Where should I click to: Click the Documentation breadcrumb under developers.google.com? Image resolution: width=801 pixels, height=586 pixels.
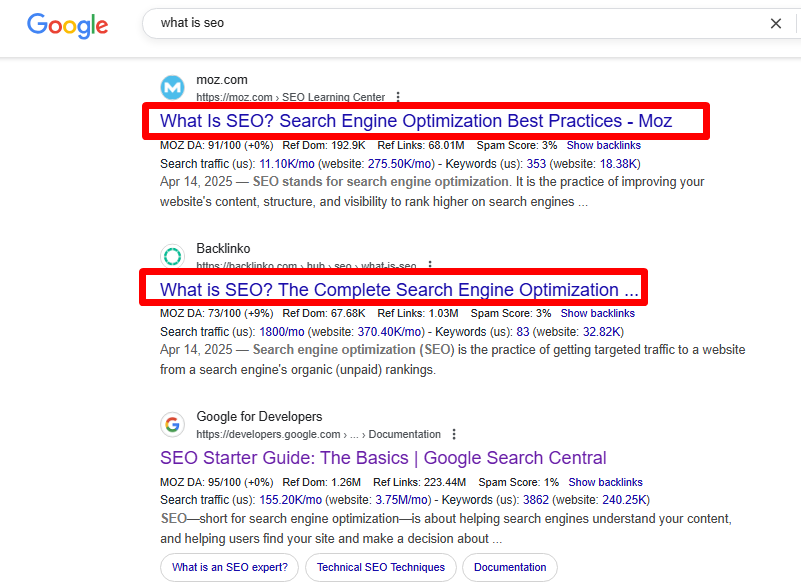[x=407, y=434]
